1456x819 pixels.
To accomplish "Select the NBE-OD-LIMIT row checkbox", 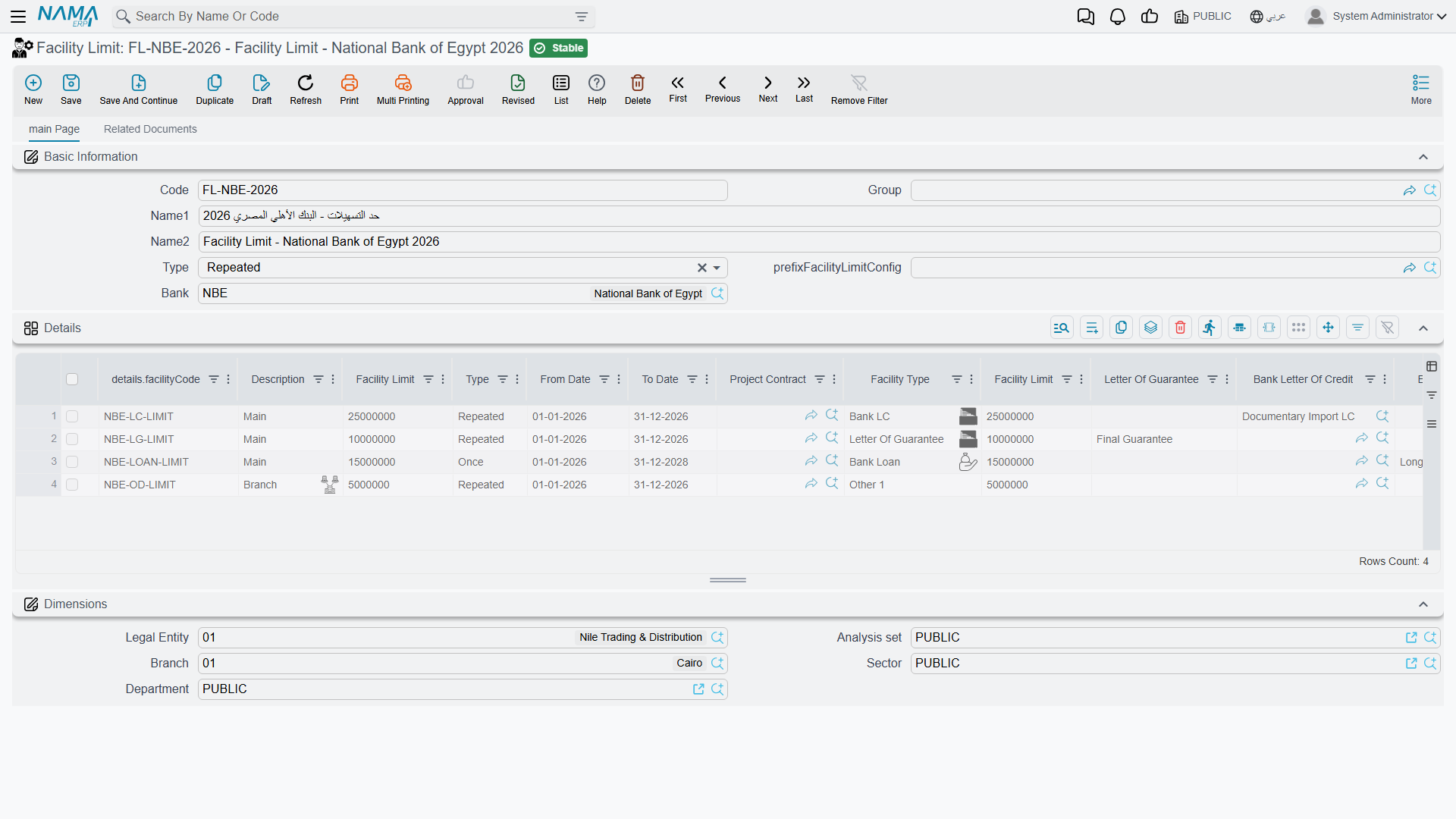I will 72,485.
